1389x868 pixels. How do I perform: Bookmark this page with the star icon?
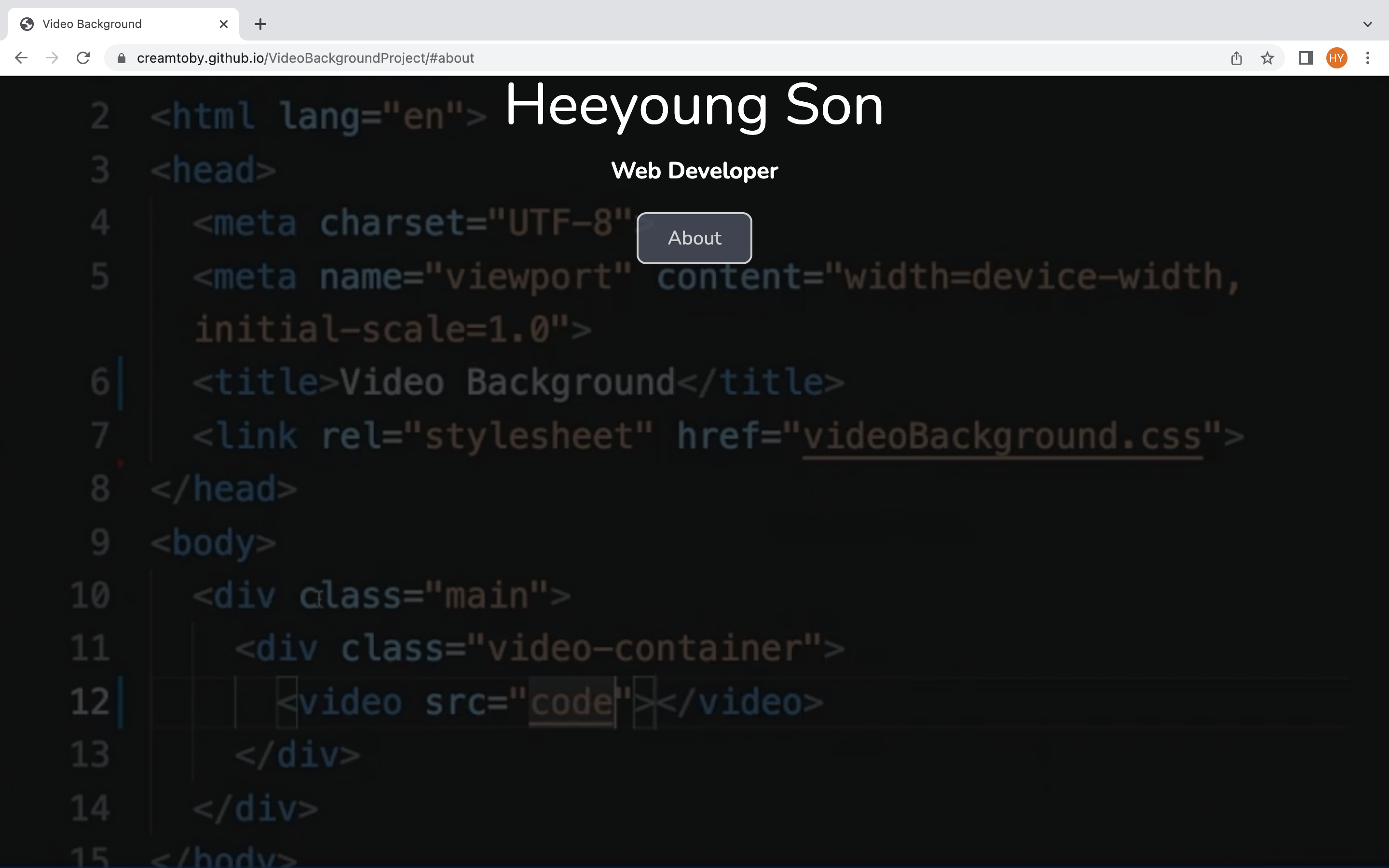[x=1267, y=58]
